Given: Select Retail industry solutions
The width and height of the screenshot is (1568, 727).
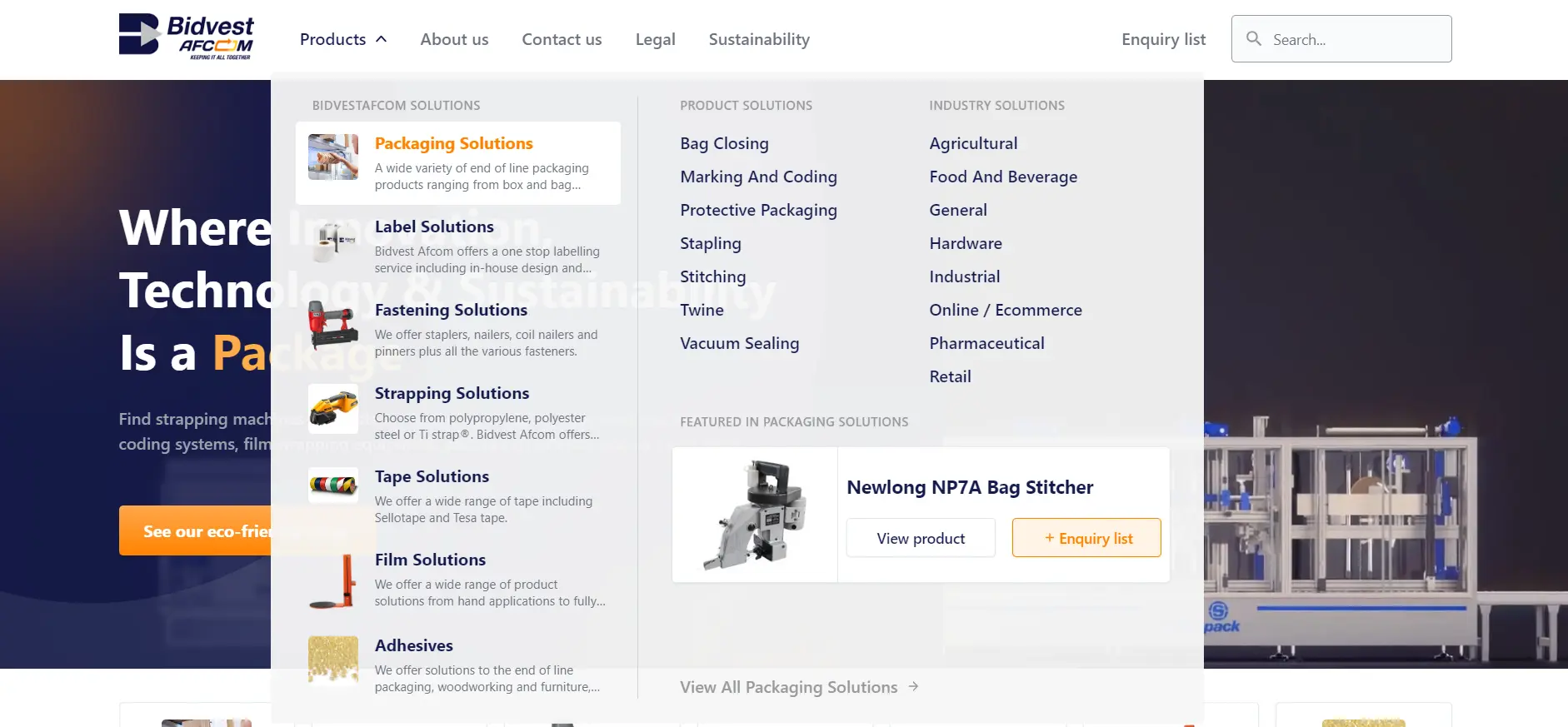Looking at the screenshot, I should point(950,376).
